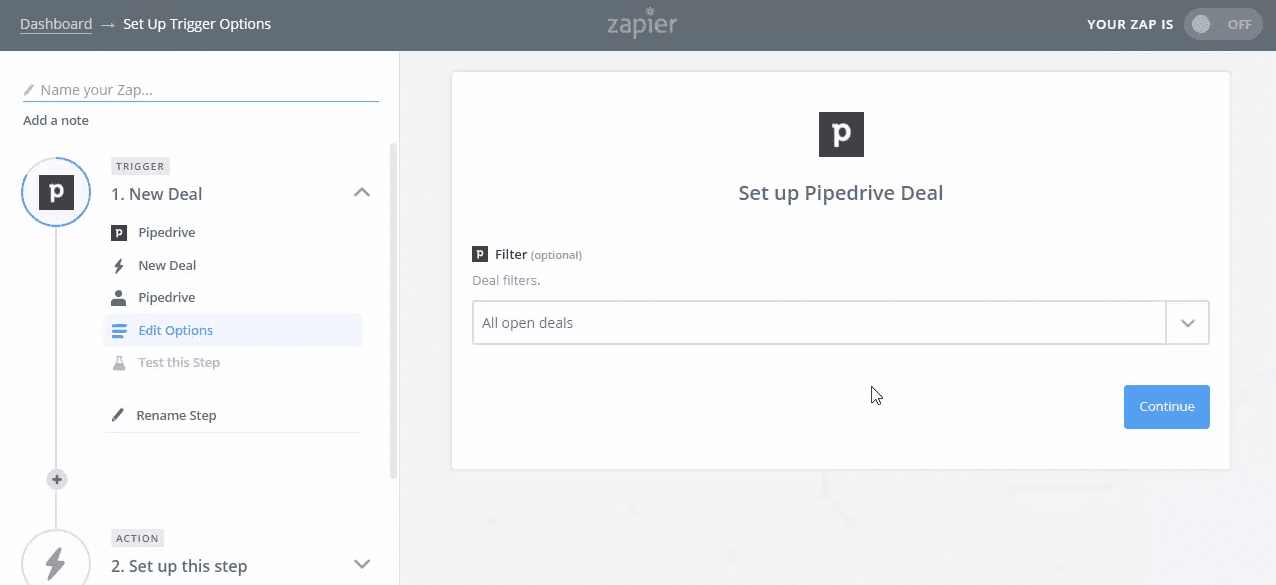1276x585 pixels.
Task: Add a step with the plus button
Action: point(57,480)
